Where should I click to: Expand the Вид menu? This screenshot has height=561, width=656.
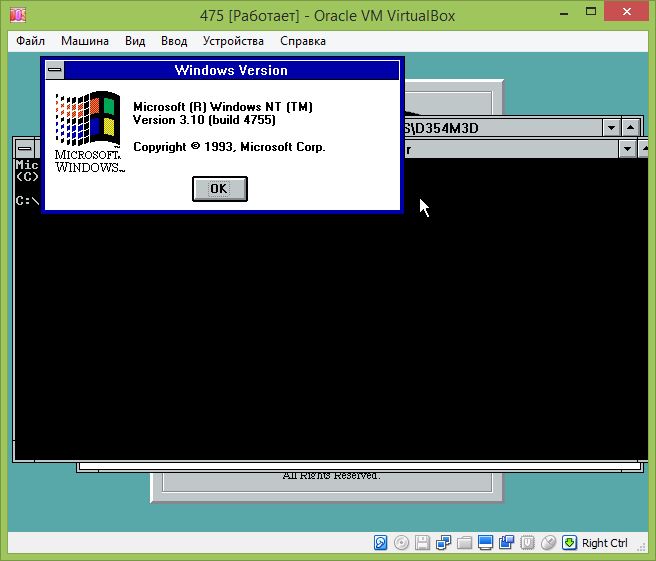135,41
